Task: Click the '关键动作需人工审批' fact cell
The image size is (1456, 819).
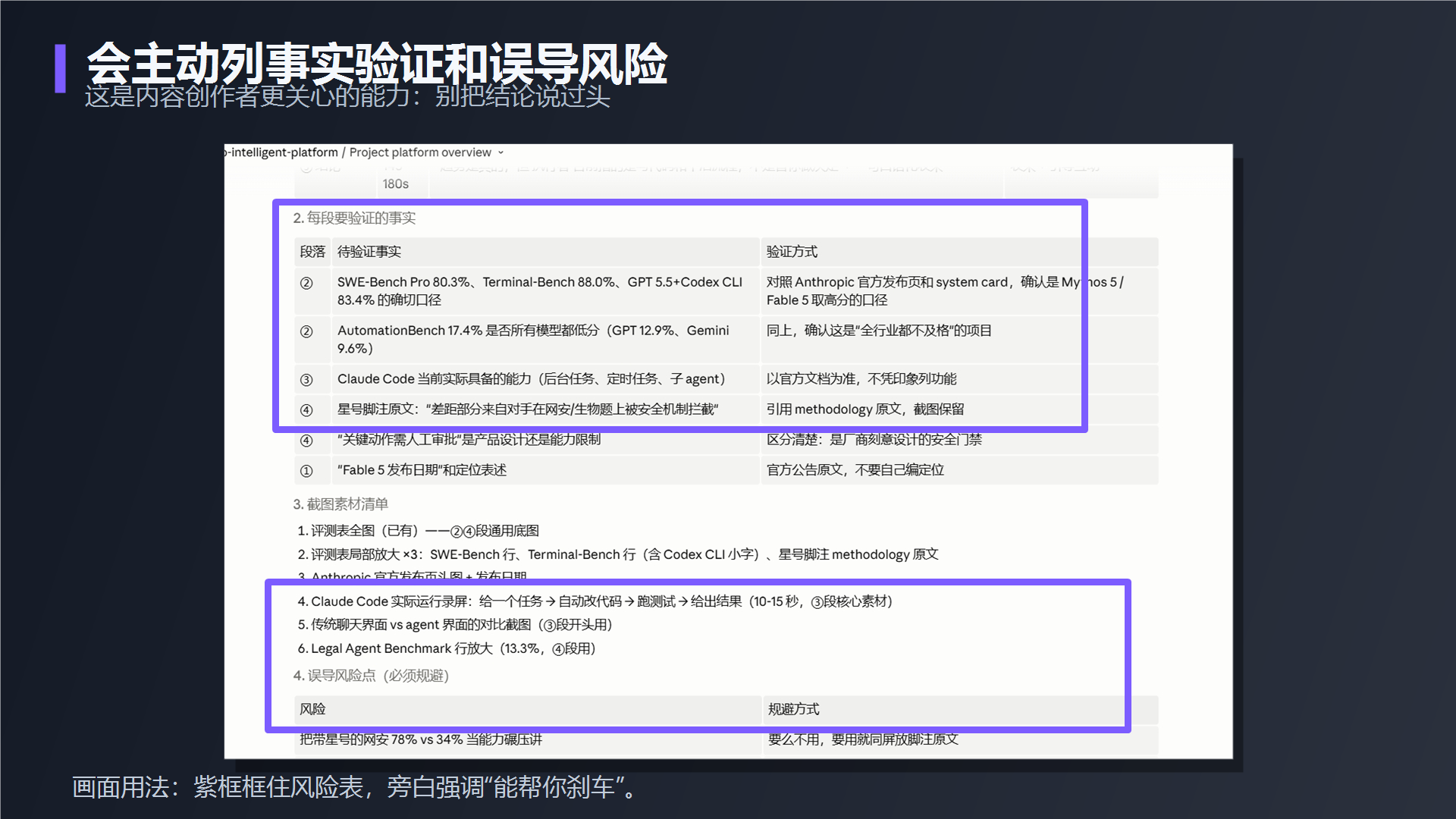Action: pos(545,440)
